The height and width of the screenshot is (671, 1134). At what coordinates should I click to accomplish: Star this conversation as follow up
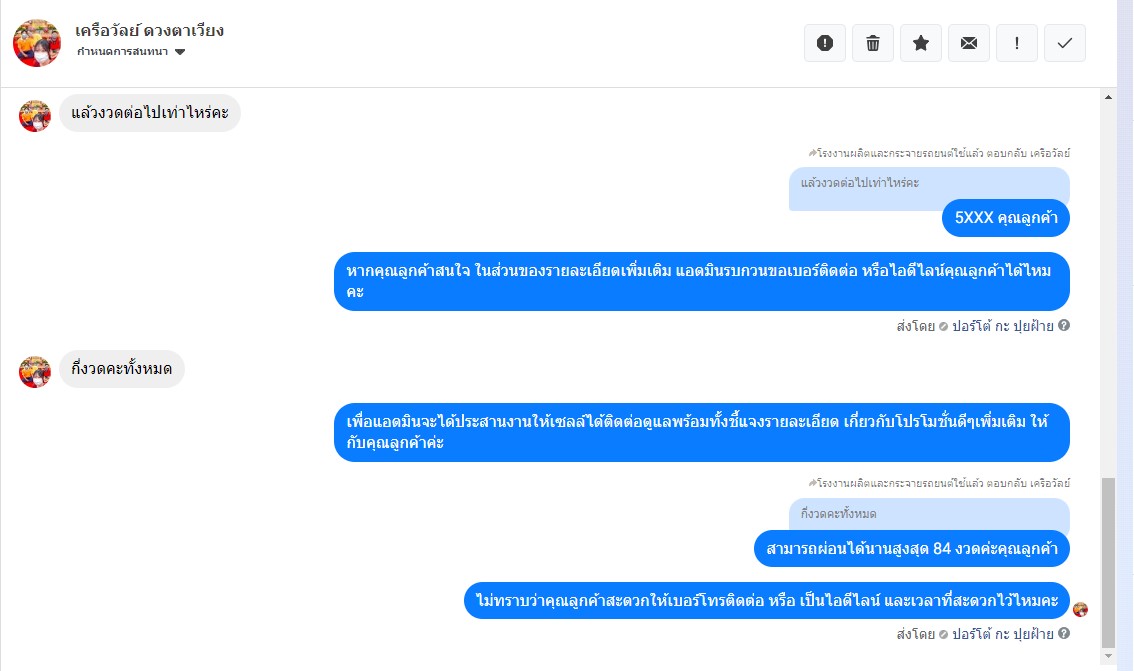coord(921,43)
